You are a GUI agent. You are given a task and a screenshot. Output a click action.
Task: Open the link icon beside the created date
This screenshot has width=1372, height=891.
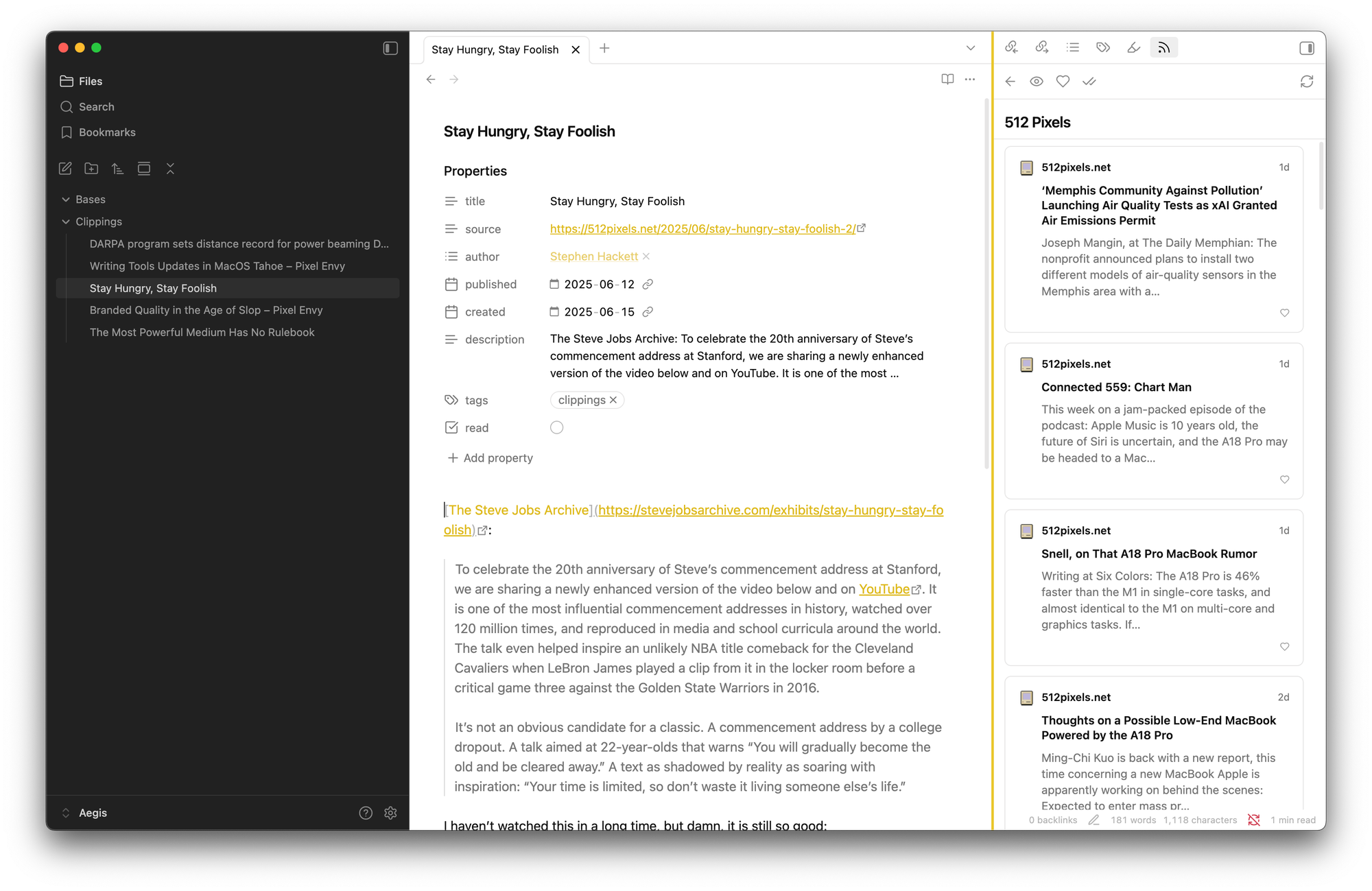[x=648, y=311]
